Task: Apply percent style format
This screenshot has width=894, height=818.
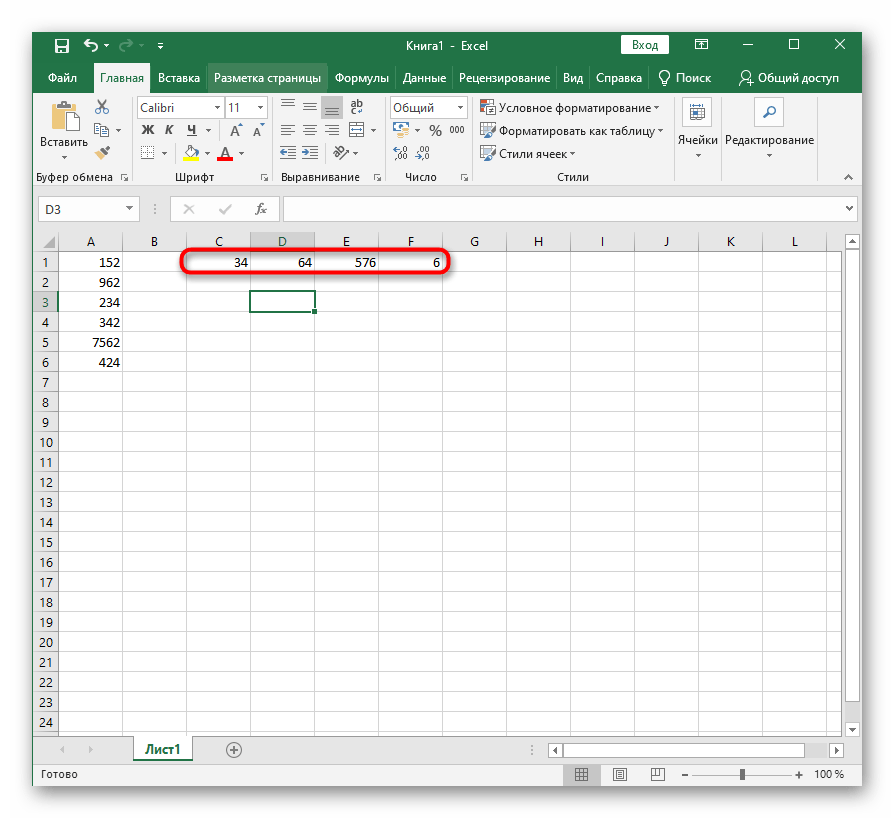Action: [x=436, y=131]
